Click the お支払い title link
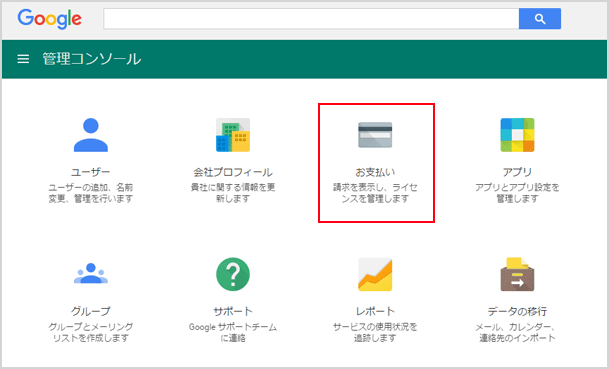609x369 pixels. pos(375,172)
